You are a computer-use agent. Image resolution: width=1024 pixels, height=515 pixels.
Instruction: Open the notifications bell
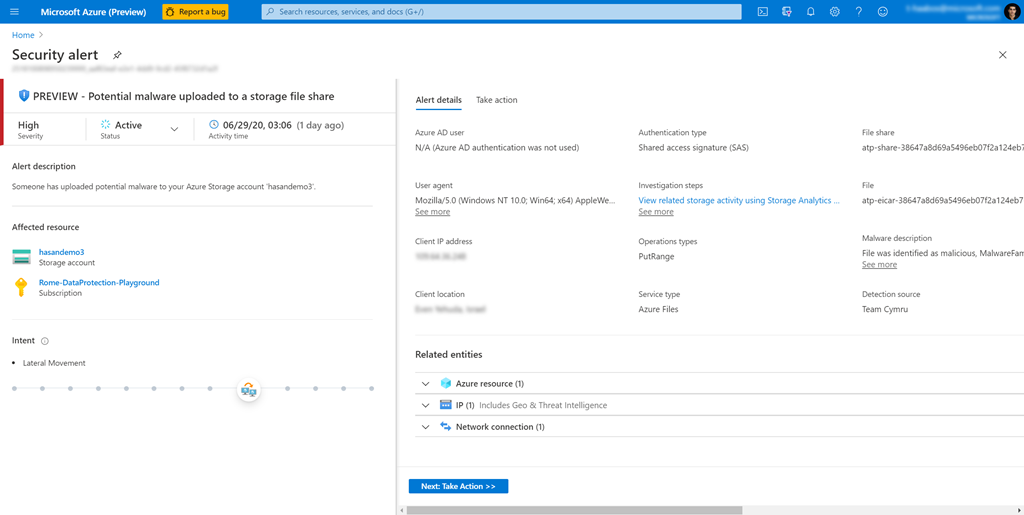811,12
